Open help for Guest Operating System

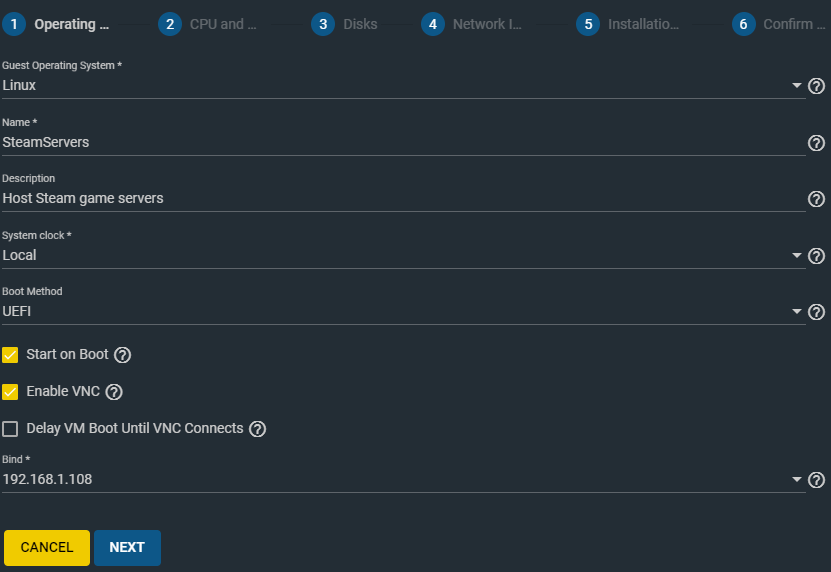point(816,86)
